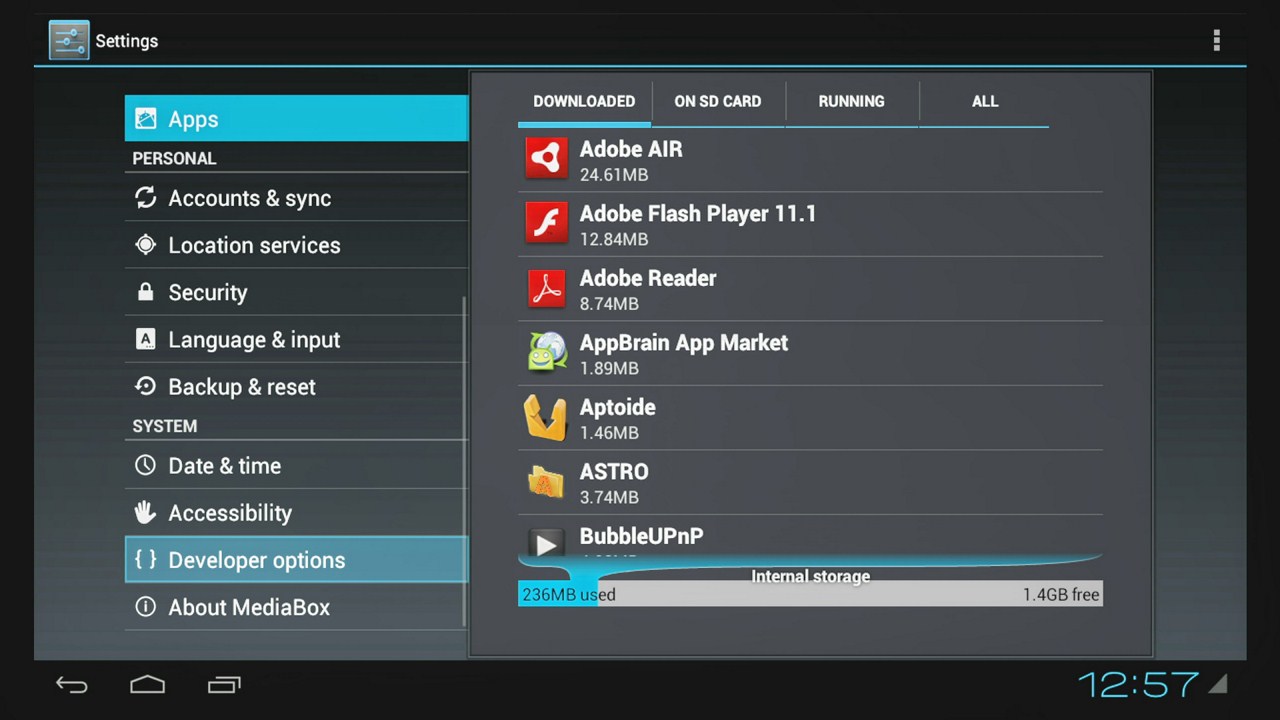Click the Date & time clock icon
This screenshot has width=1280, height=720.
(146, 465)
